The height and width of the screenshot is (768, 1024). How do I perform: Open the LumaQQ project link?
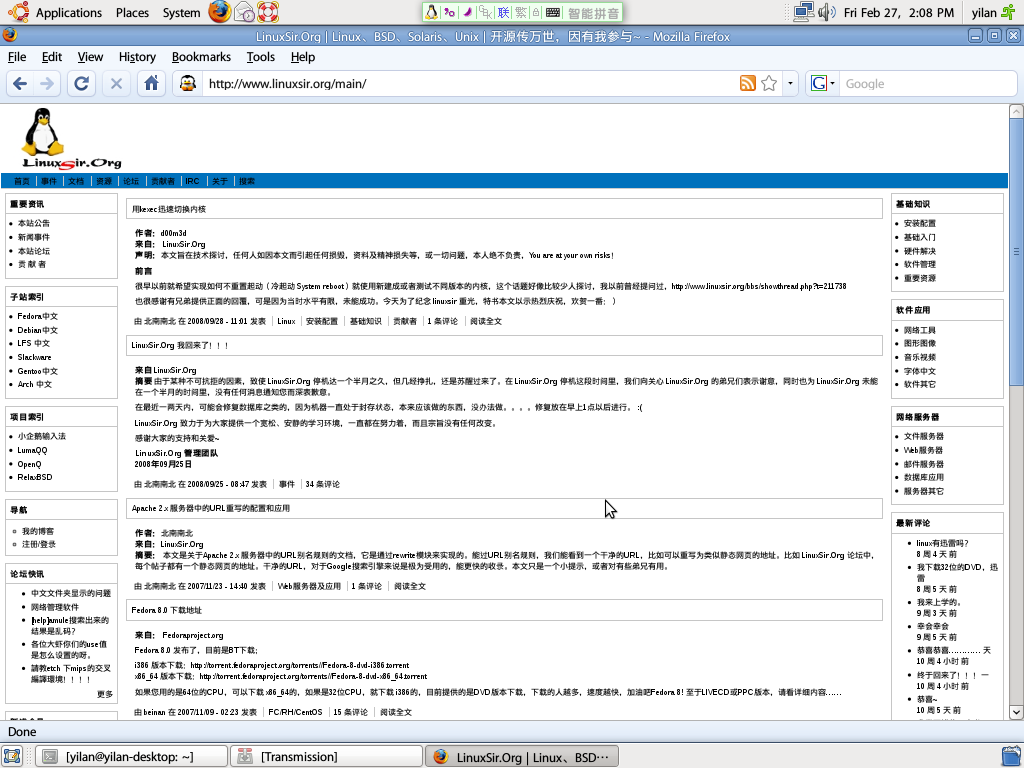point(32,450)
